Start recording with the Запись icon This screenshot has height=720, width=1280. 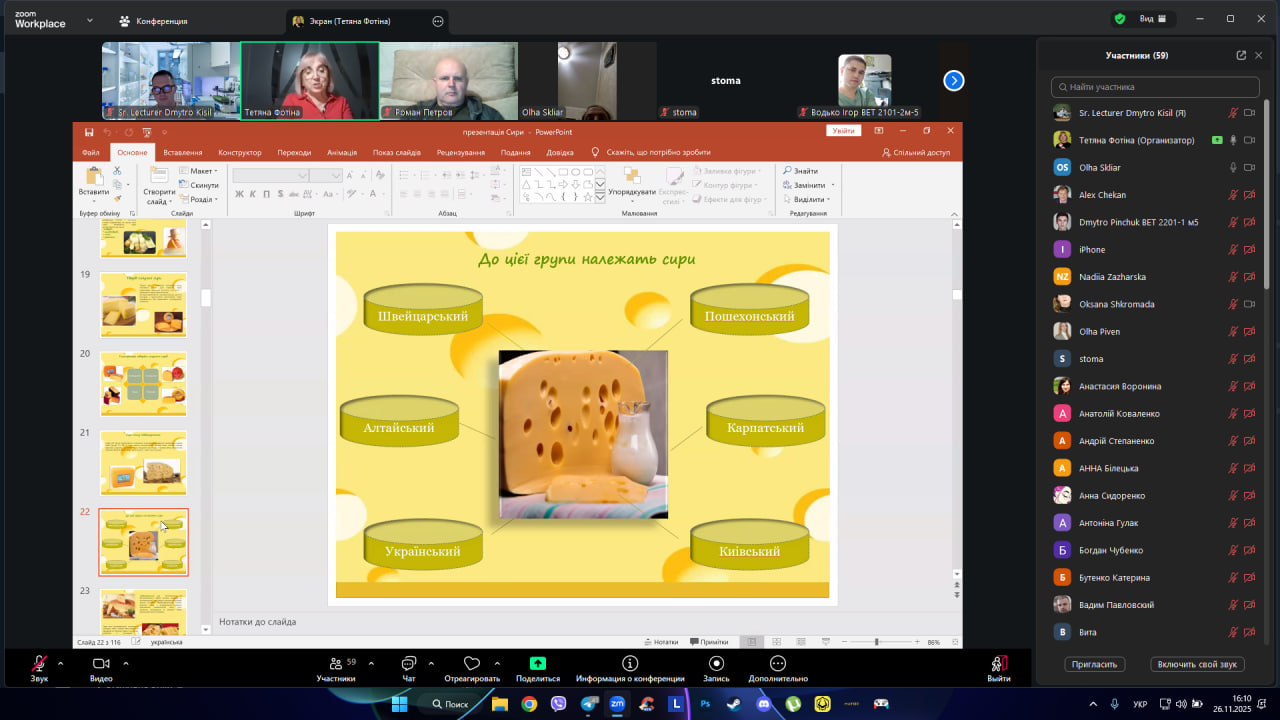716,664
